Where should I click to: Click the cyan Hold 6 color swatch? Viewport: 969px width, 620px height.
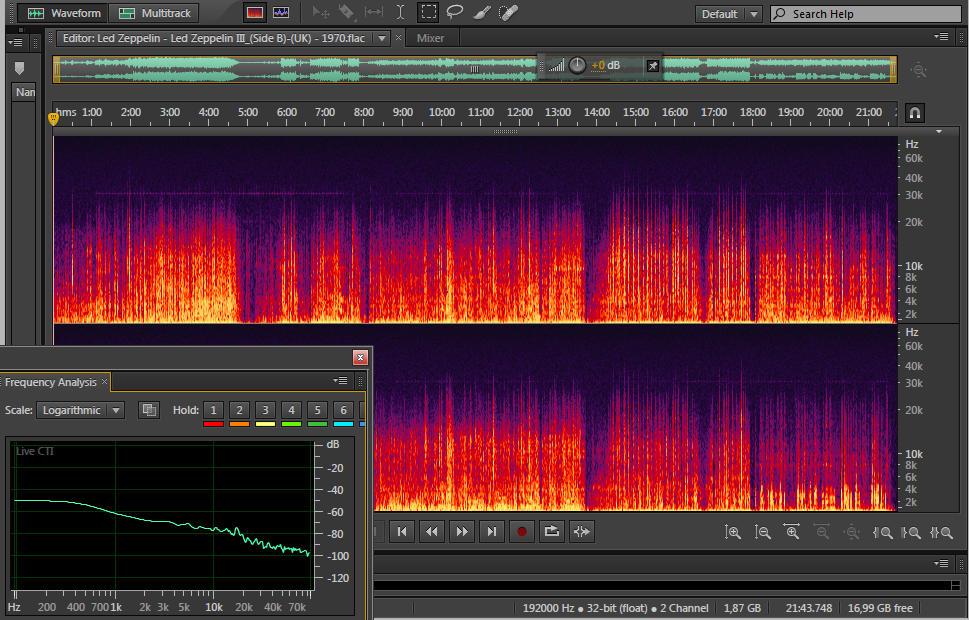tap(343, 424)
